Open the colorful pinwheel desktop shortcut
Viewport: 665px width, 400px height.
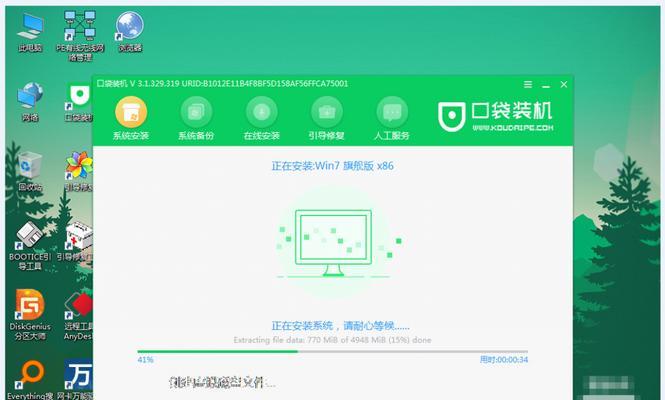tap(79, 171)
